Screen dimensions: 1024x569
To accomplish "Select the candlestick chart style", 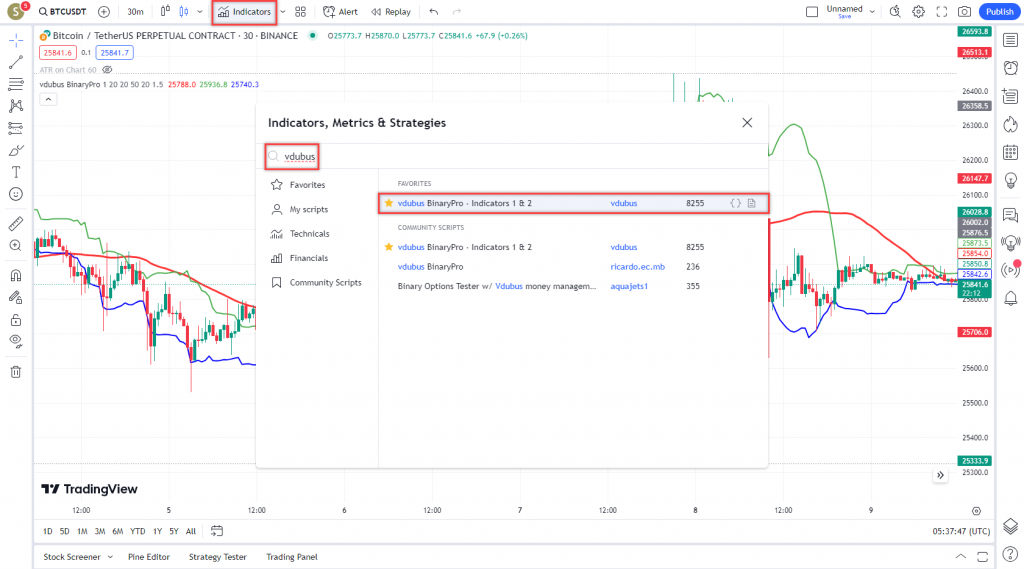I will tap(184, 12).
